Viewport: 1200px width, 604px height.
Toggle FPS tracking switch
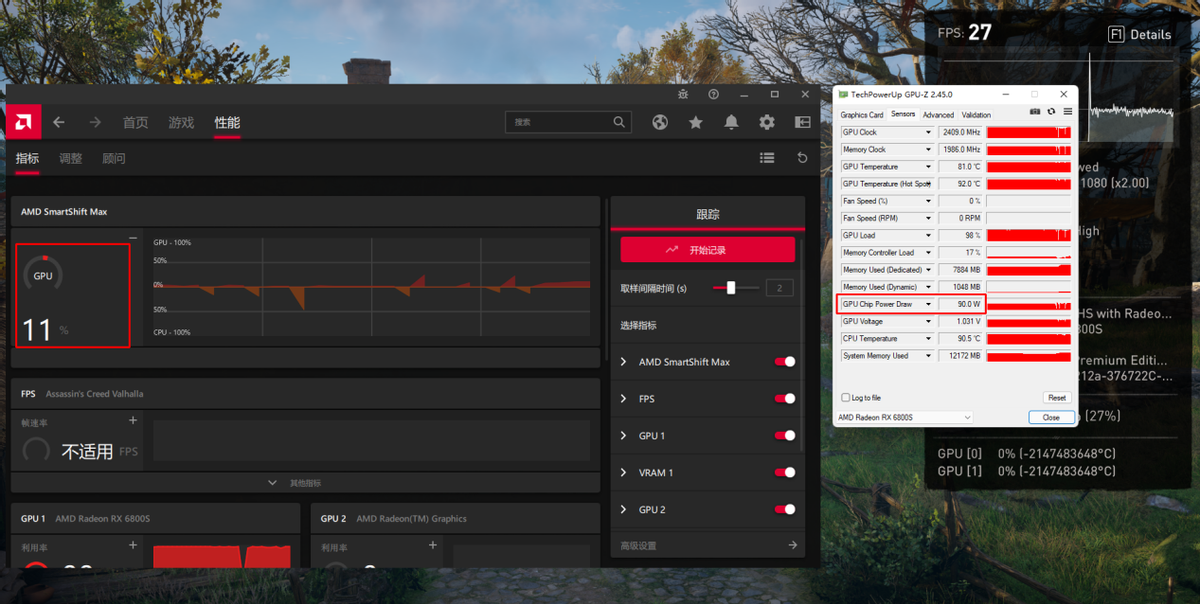click(785, 399)
